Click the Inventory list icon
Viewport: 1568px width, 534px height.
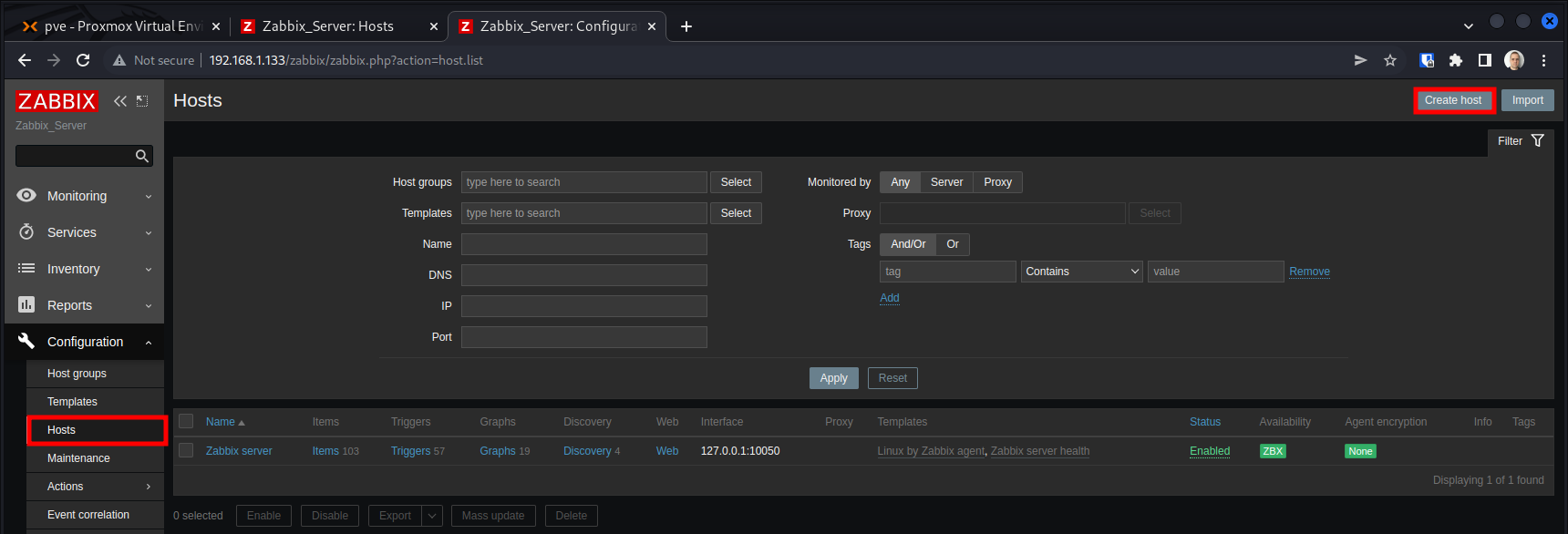(x=26, y=268)
